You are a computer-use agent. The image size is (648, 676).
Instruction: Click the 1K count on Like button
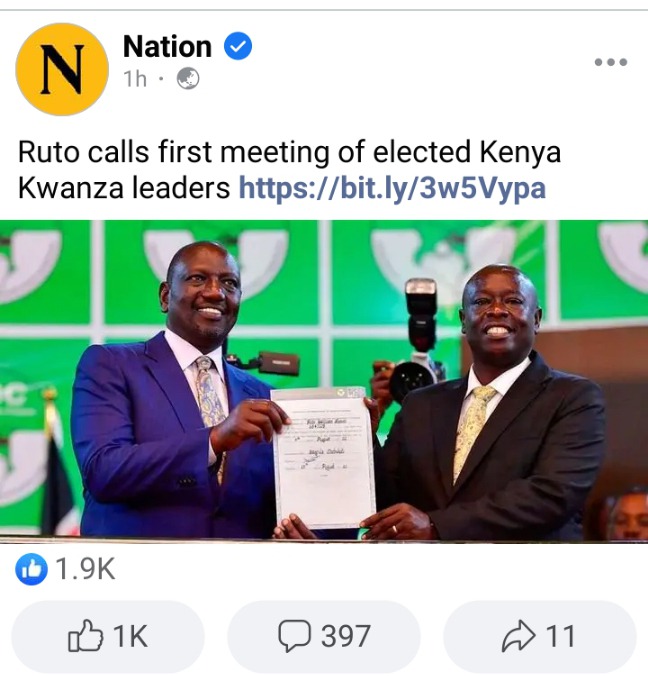coord(130,636)
